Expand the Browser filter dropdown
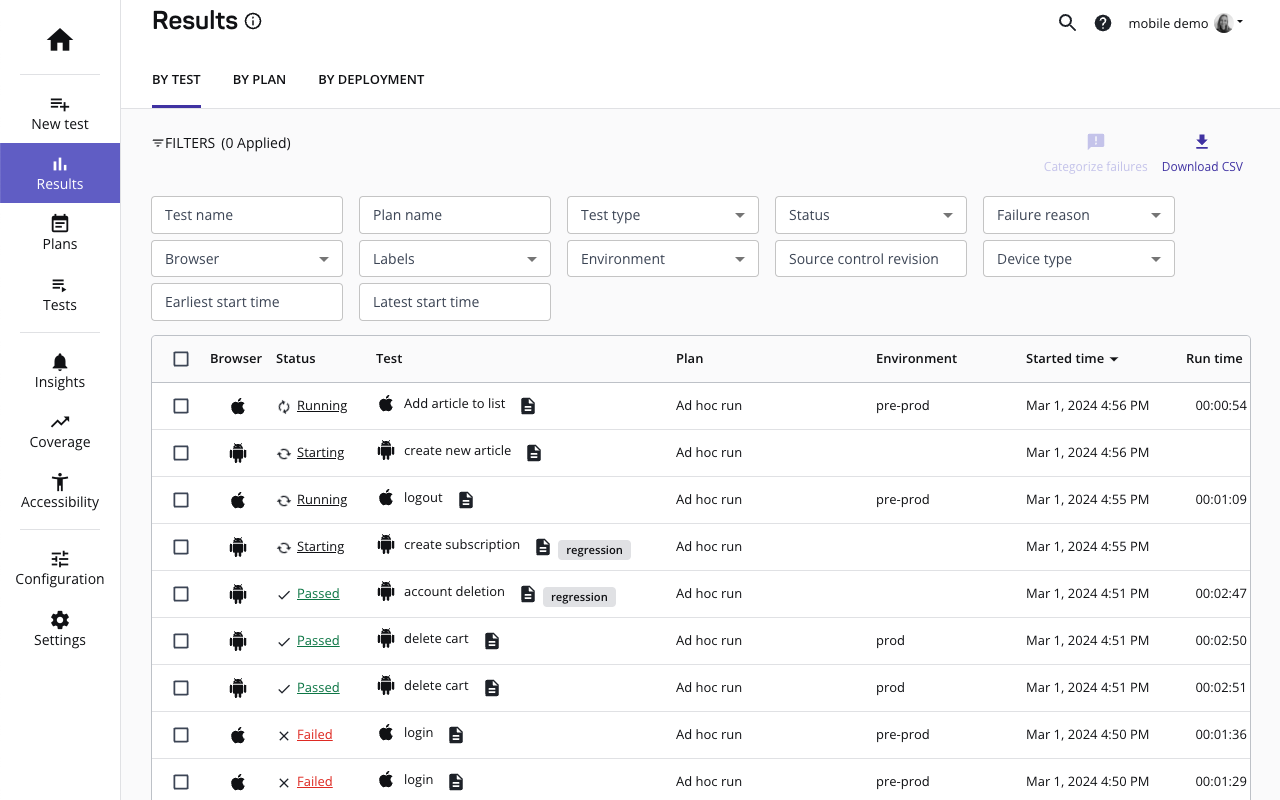The height and width of the screenshot is (800, 1280). pos(247,259)
